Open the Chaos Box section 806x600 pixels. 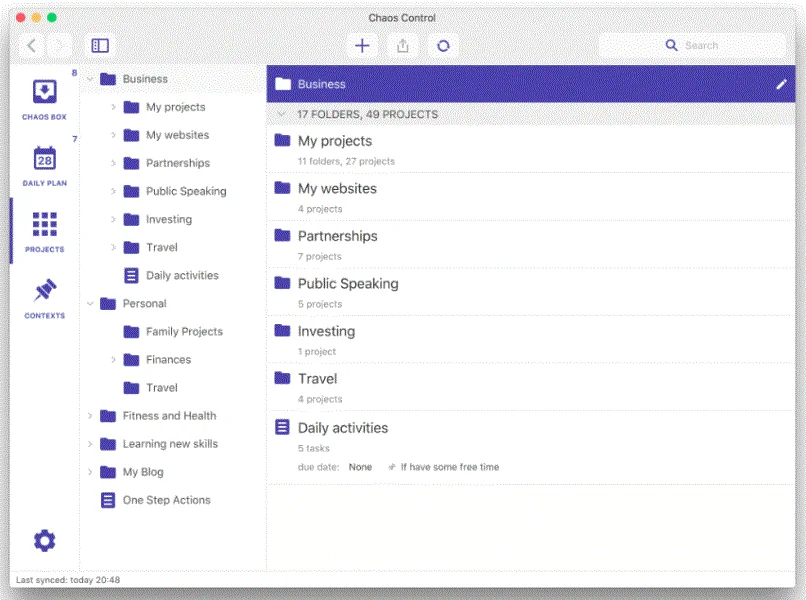tap(44, 100)
